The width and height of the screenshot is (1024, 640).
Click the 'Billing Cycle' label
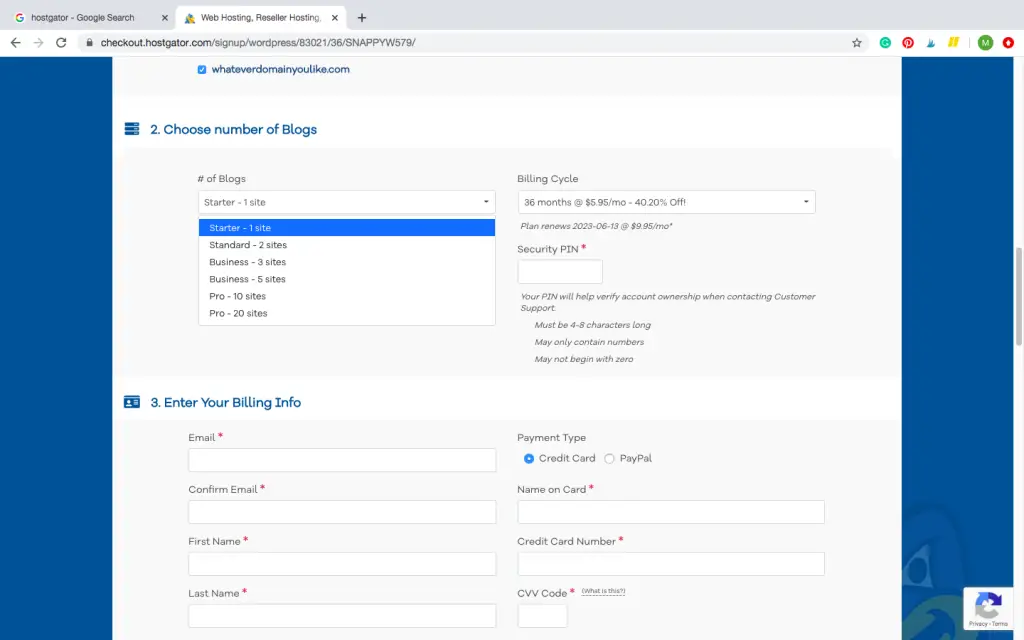[x=547, y=178]
